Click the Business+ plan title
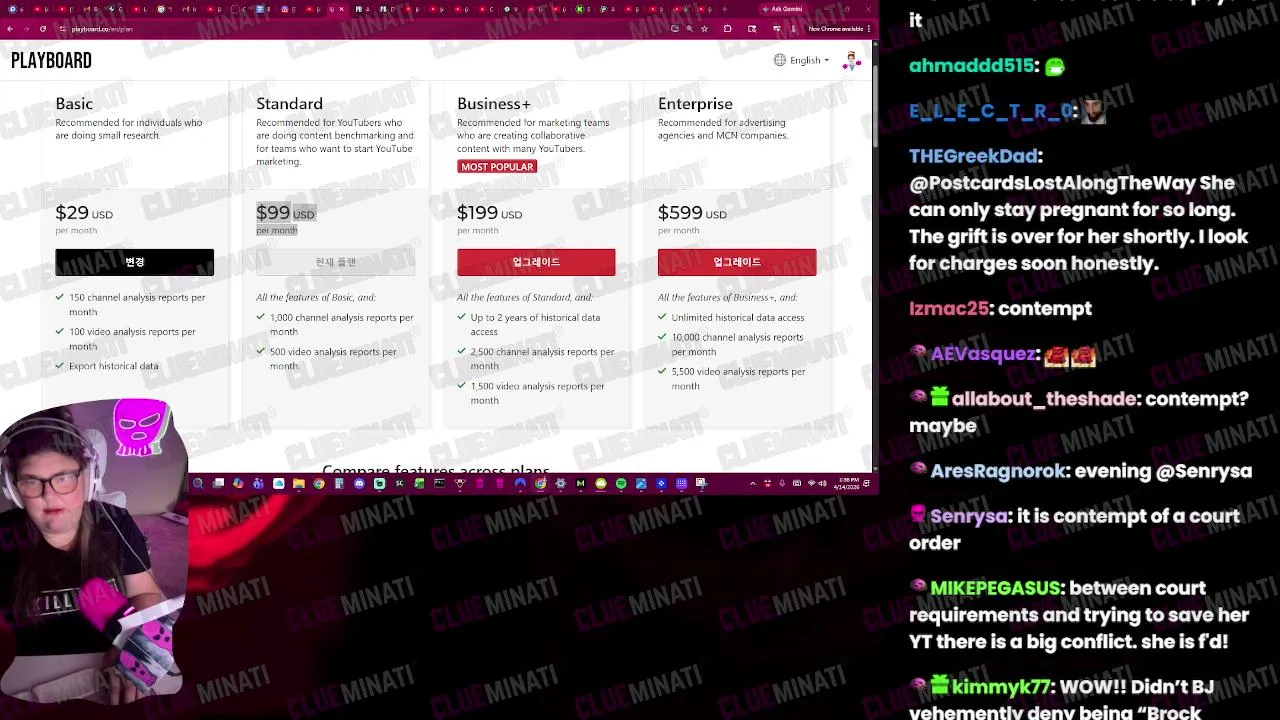 pyautogui.click(x=494, y=104)
